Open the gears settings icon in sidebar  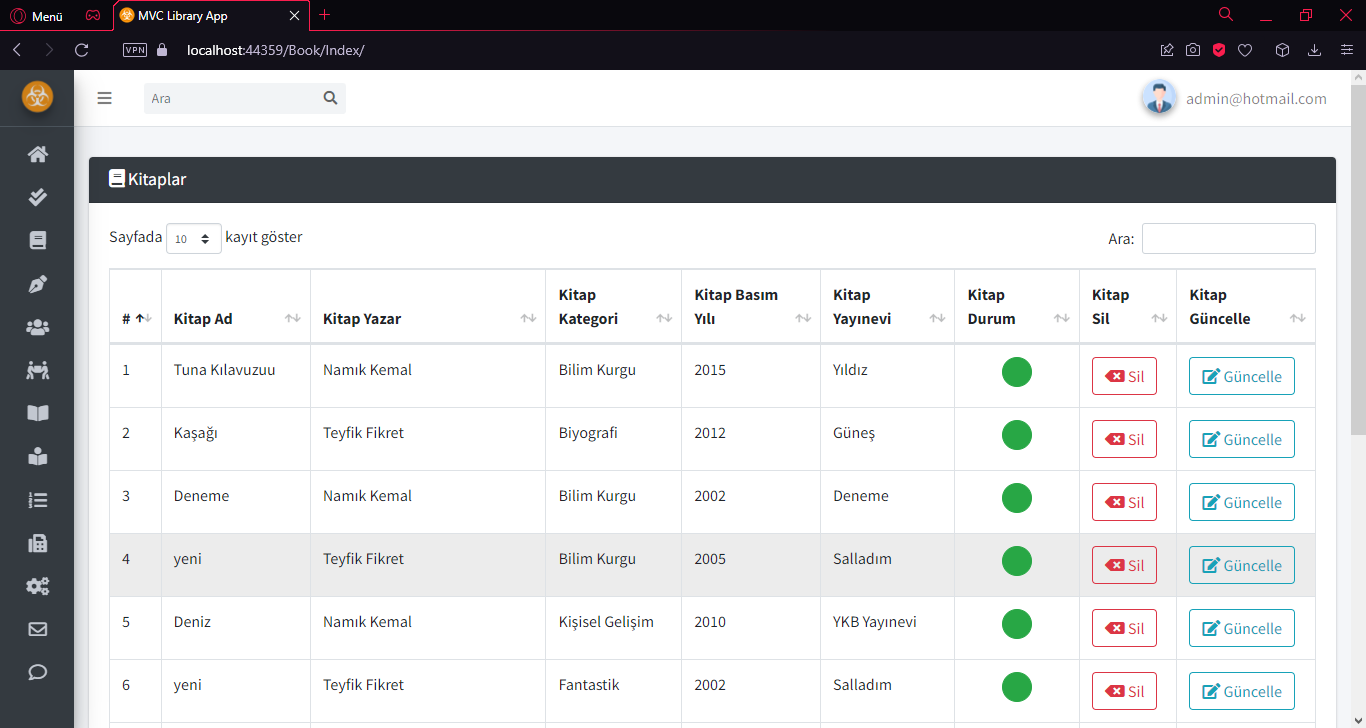coord(38,586)
